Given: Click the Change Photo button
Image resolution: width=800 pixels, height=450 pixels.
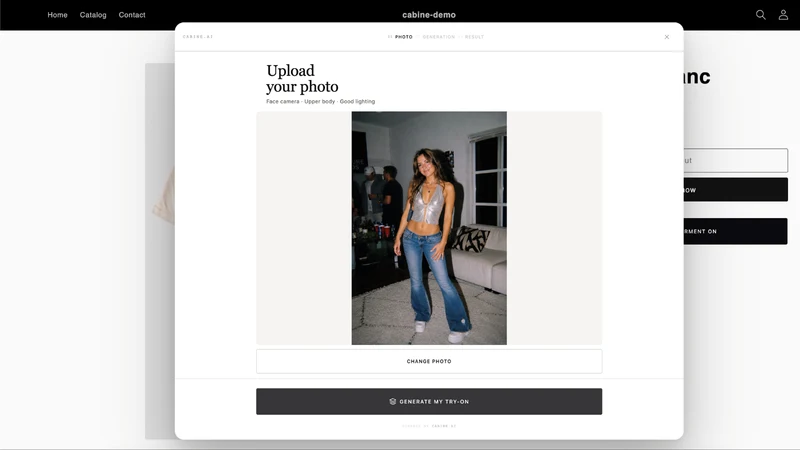Looking at the screenshot, I should pyautogui.click(x=429, y=361).
